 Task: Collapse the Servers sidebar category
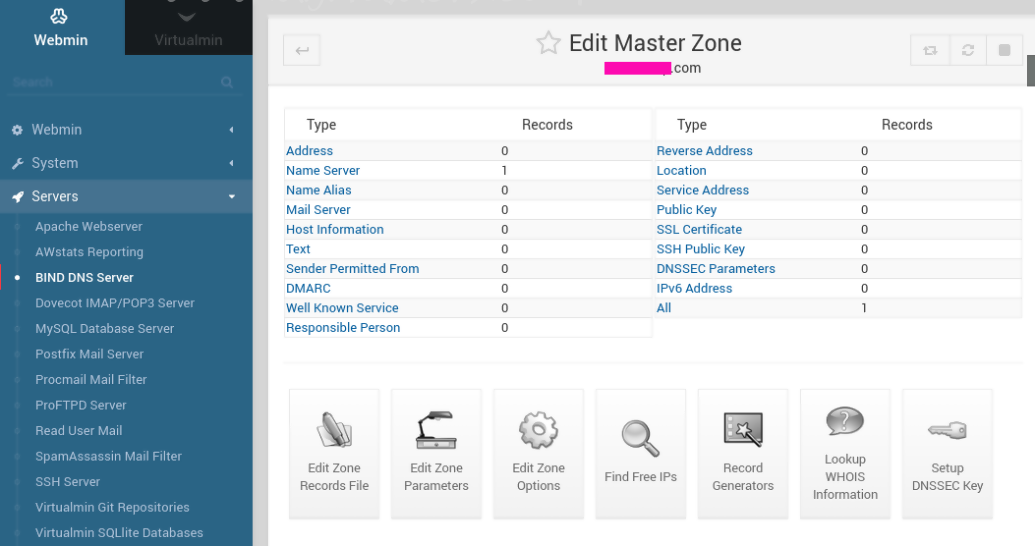(125, 197)
